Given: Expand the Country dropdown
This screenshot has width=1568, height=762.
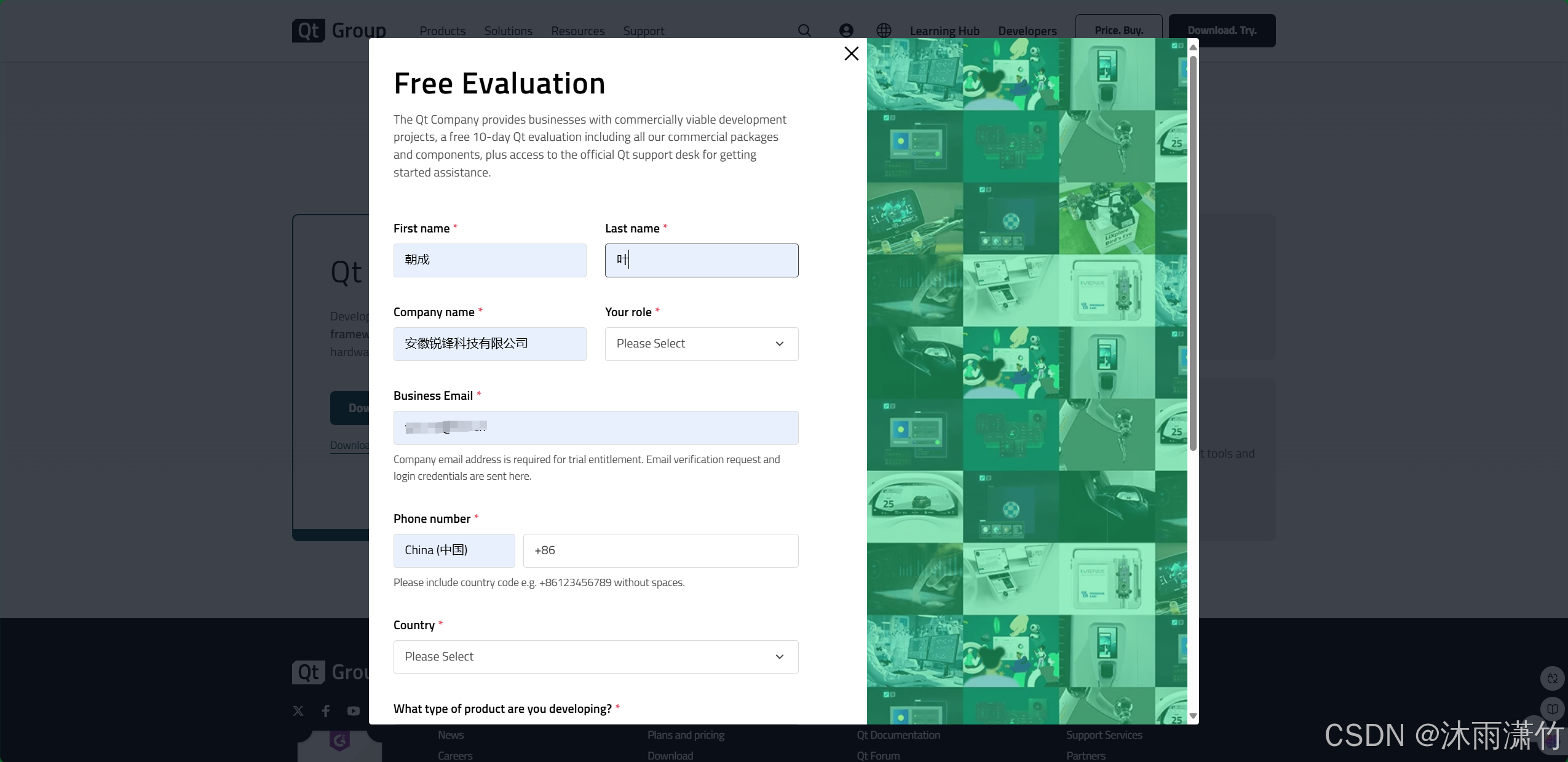Looking at the screenshot, I should (x=596, y=657).
